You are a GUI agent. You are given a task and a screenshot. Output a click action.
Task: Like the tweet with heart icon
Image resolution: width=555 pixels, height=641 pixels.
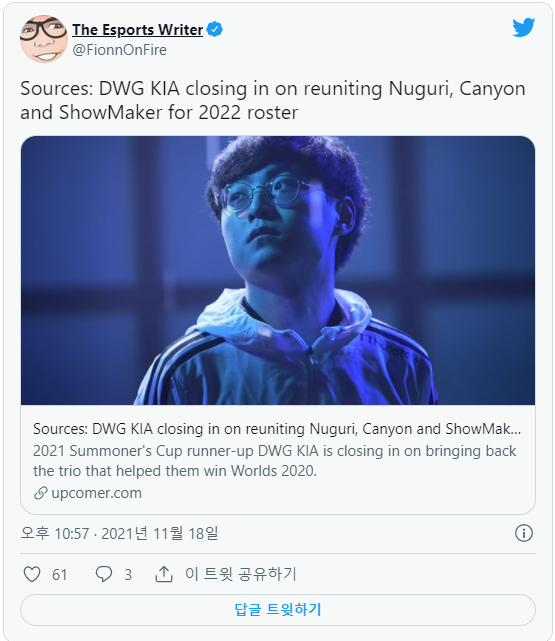tap(32, 574)
